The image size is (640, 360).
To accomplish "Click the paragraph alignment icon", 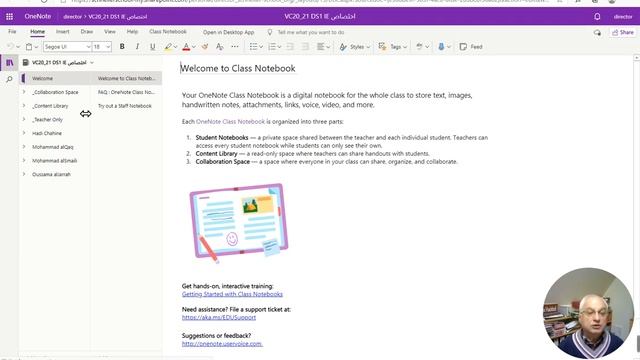I will (x=321, y=47).
